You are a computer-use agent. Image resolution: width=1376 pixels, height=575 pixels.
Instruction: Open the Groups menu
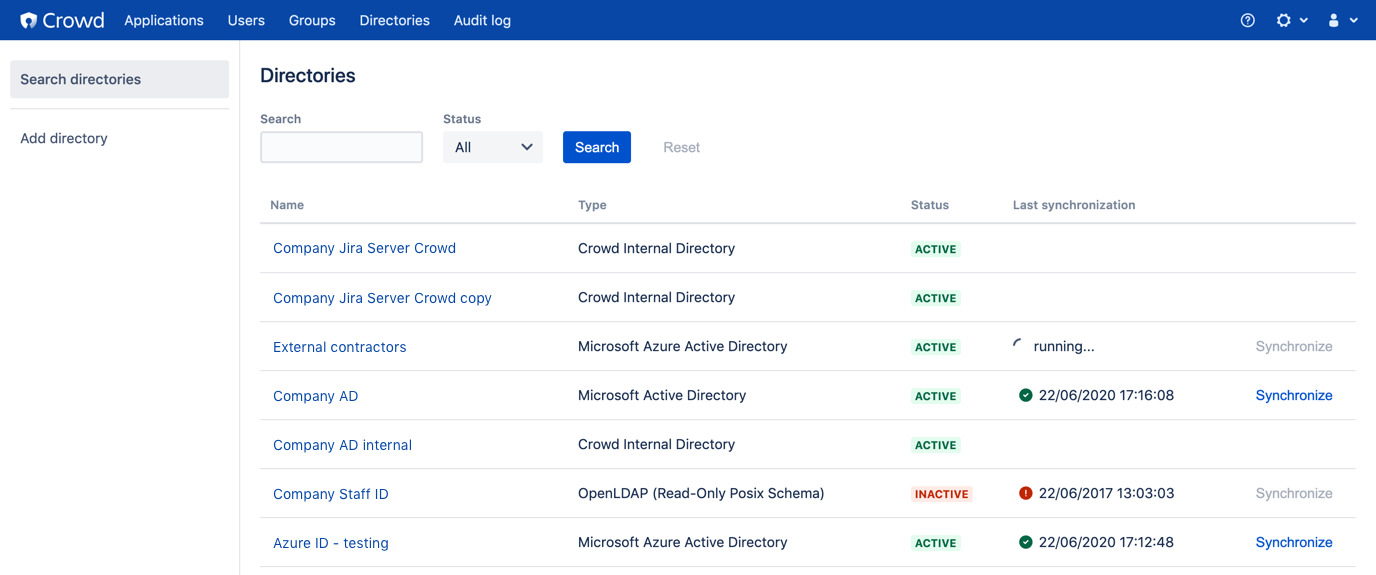[x=312, y=20]
